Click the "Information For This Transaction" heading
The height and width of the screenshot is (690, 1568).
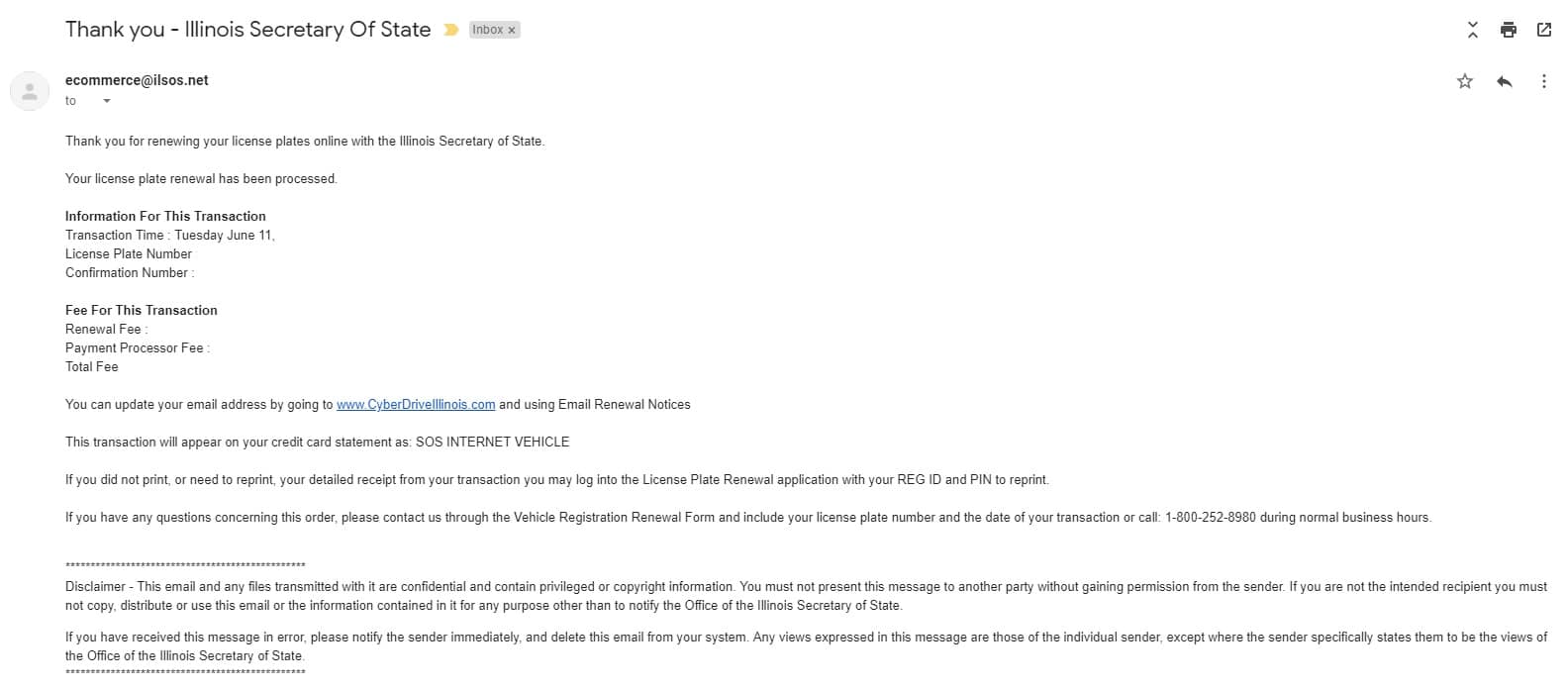click(x=165, y=216)
